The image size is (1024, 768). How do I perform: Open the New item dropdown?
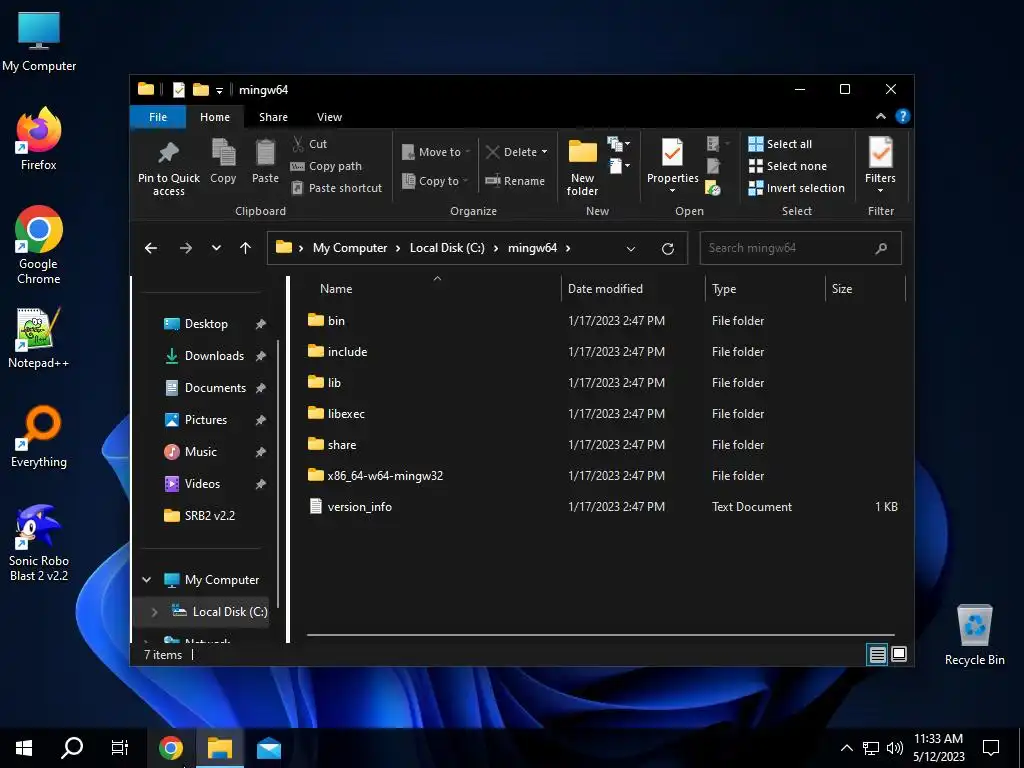pyautogui.click(x=618, y=144)
